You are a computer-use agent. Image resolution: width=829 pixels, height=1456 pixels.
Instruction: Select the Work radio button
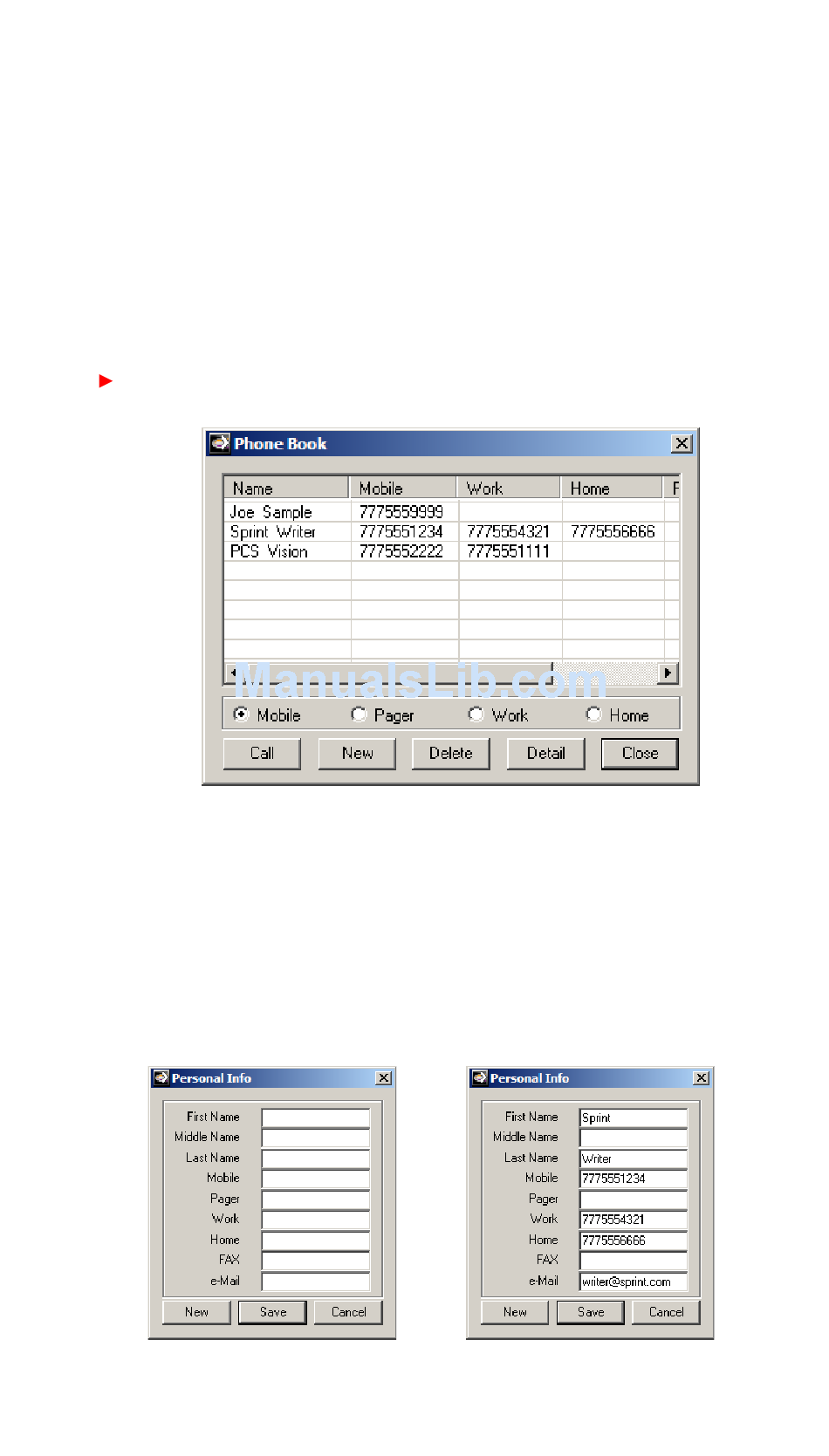[x=476, y=714]
